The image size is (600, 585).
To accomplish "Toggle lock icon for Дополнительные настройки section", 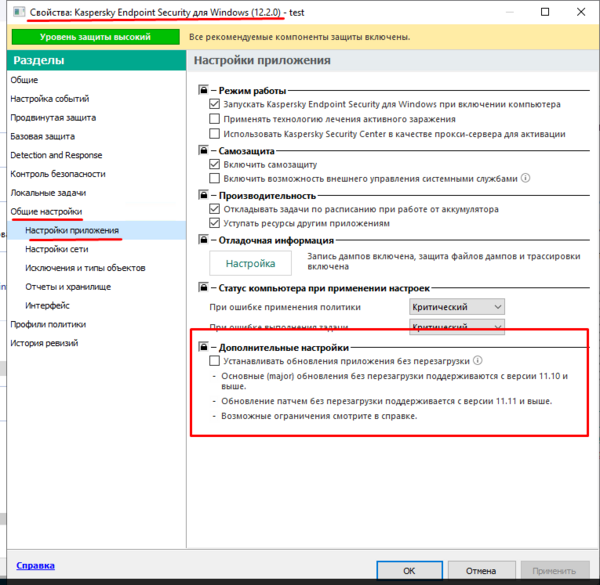I will coord(203,347).
